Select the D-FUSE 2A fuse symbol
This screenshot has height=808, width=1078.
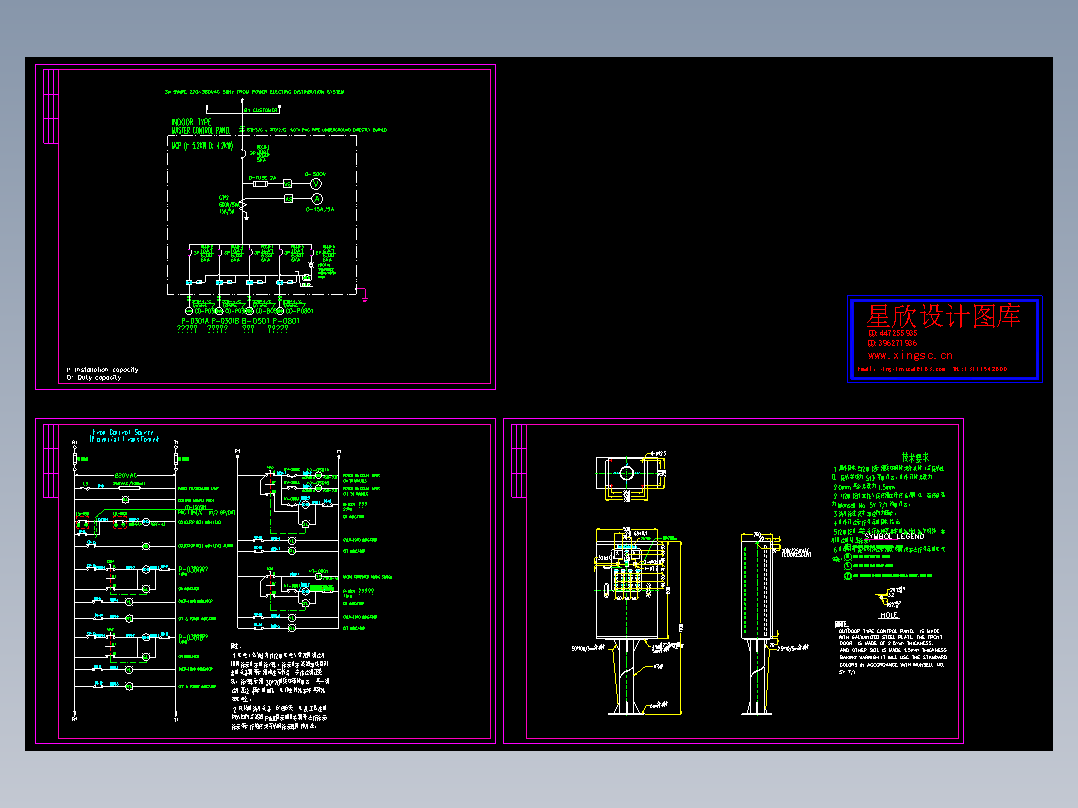point(261,184)
